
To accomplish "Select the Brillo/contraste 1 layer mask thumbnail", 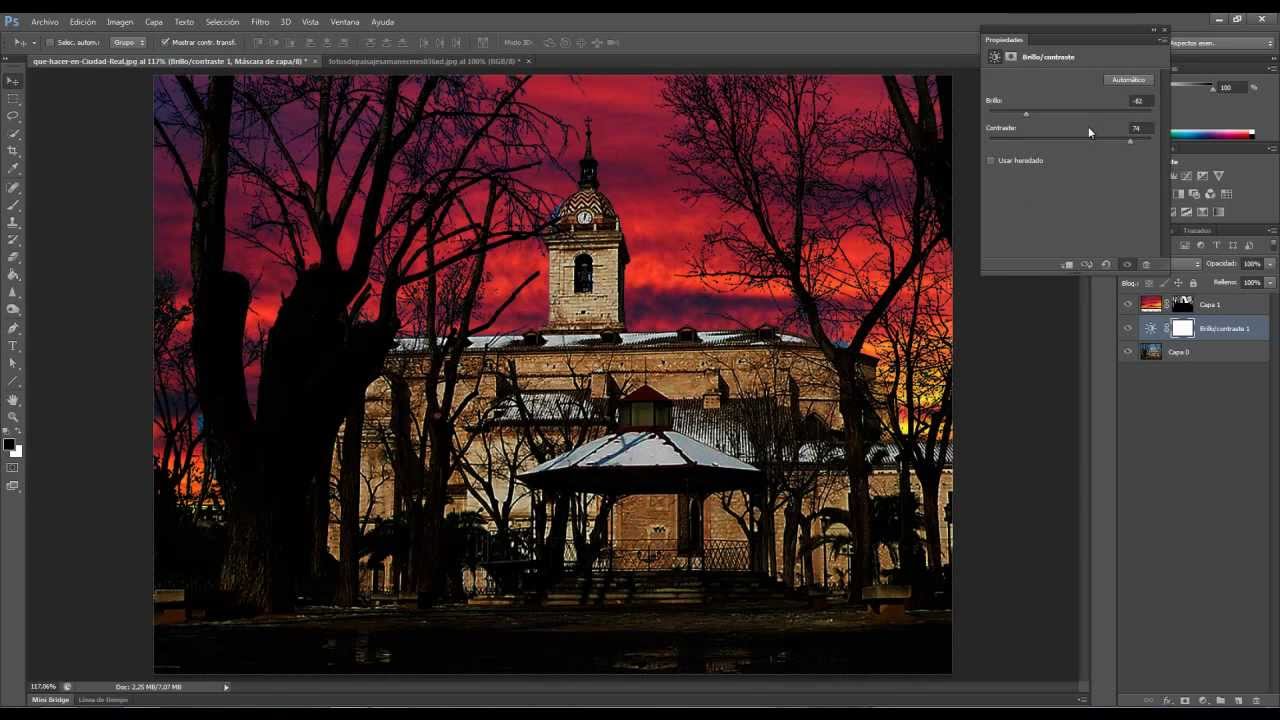I will pyautogui.click(x=1182, y=328).
